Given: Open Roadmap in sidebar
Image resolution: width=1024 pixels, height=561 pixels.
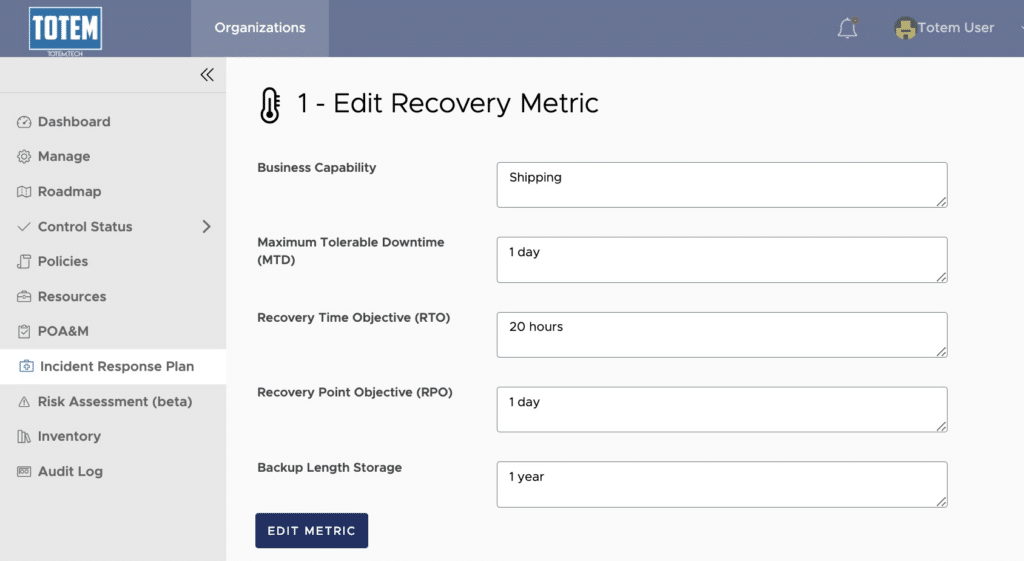Looking at the screenshot, I should (69, 192).
